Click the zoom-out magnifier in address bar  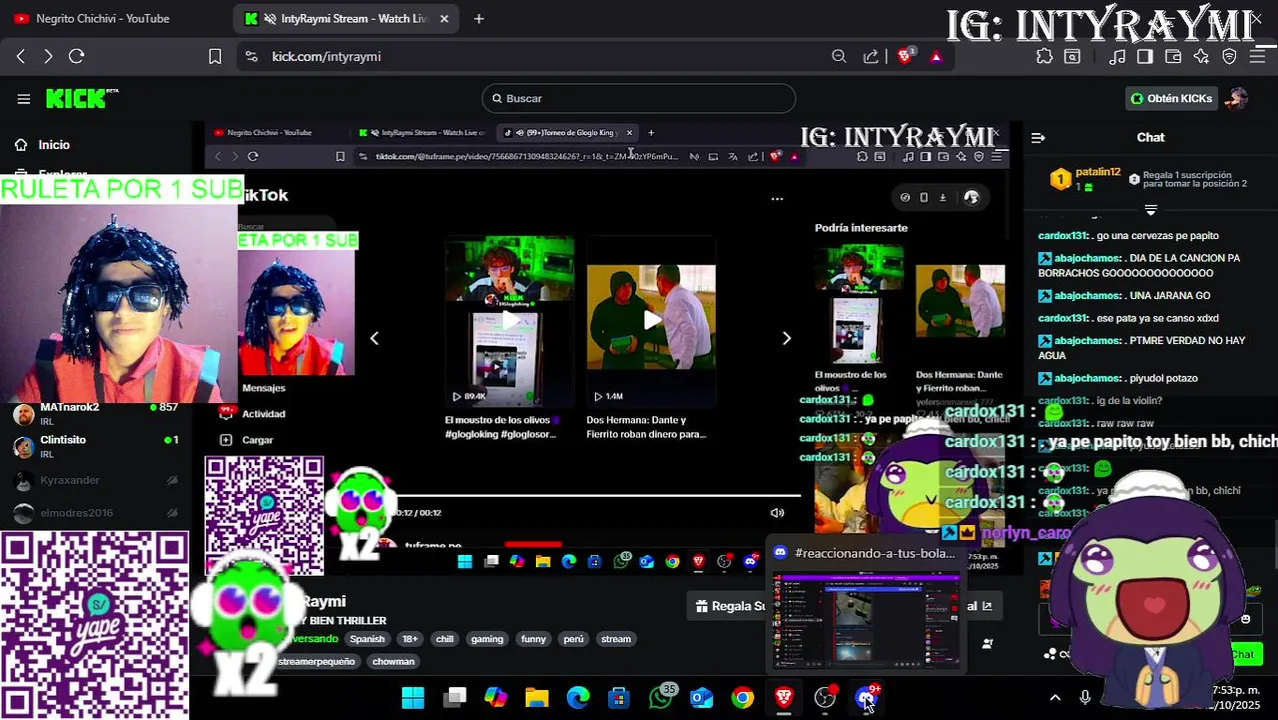click(x=839, y=57)
